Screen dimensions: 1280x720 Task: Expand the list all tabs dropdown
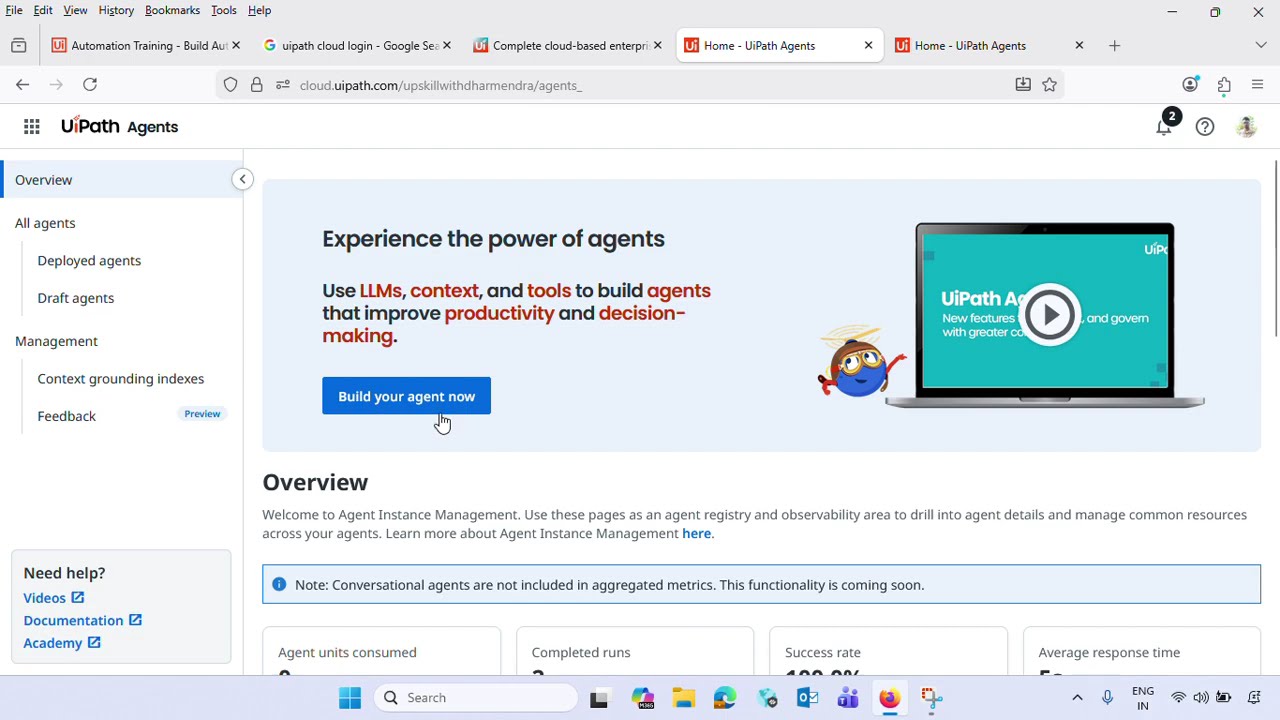pos(1261,45)
